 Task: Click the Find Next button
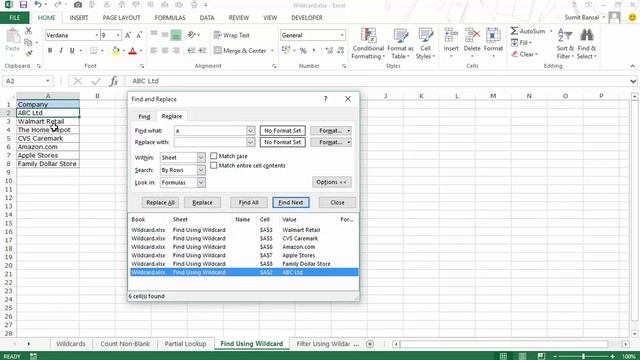[291, 202]
